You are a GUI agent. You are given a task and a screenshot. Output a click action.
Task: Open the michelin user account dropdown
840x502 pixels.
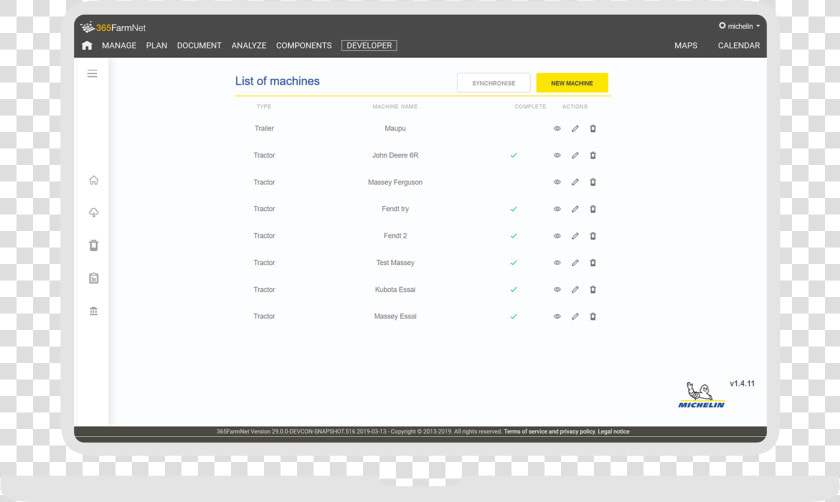(x=739, y=26)
